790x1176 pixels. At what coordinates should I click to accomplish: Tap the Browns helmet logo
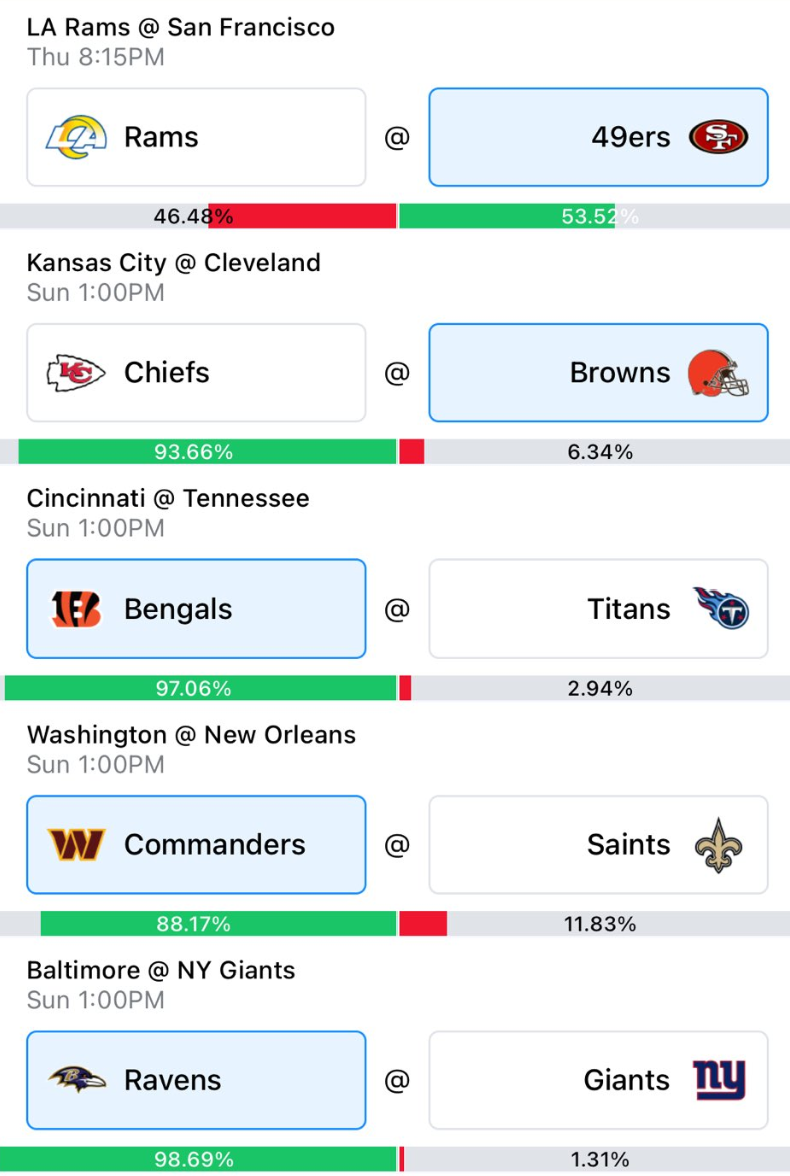pos(718,373)
